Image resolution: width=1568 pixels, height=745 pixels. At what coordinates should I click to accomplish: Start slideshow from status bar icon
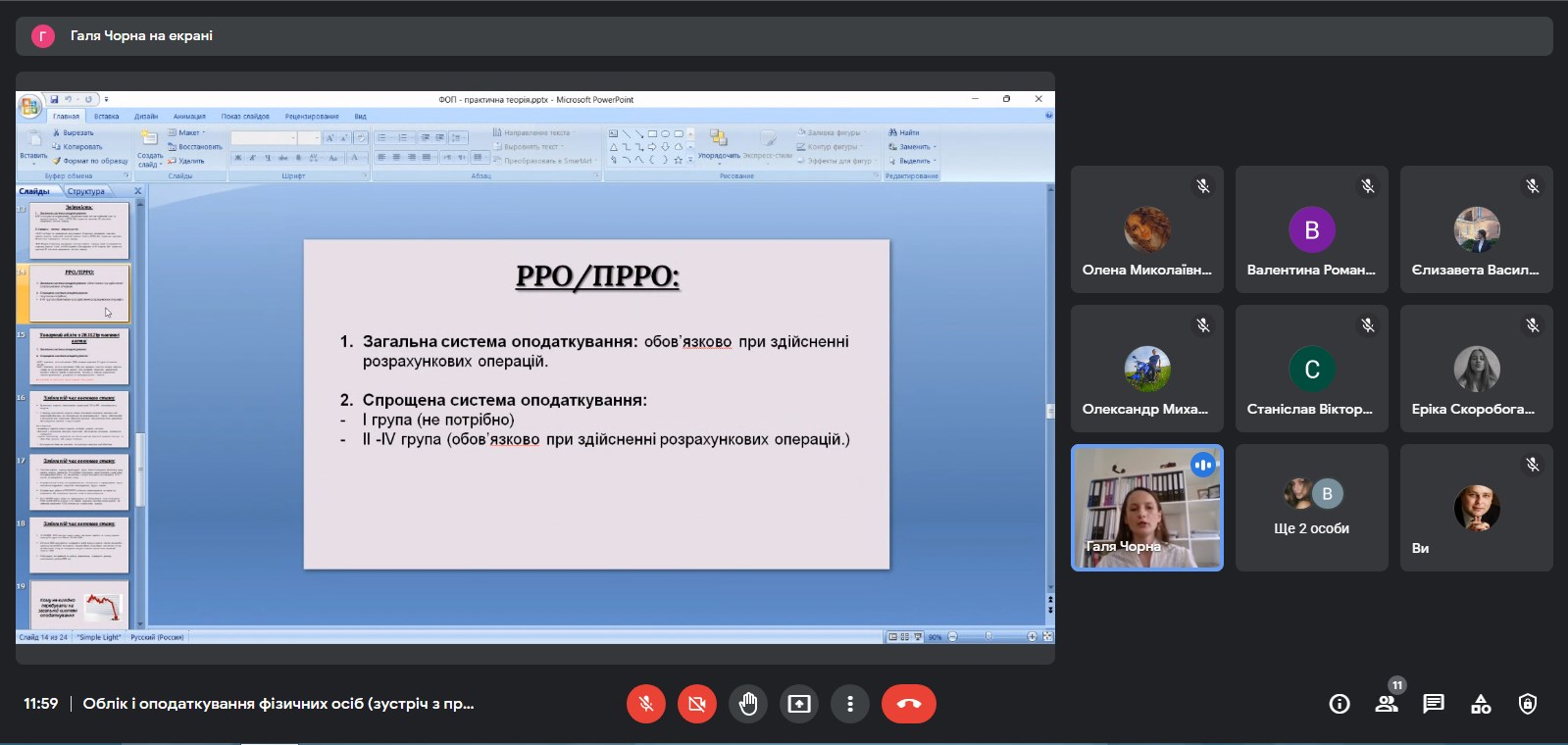tap(917, 637)
